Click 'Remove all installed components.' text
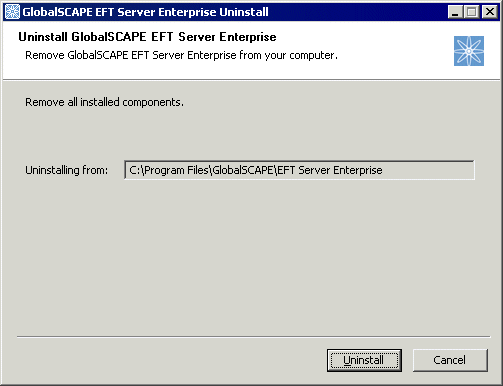 click(x=104, y=102)
